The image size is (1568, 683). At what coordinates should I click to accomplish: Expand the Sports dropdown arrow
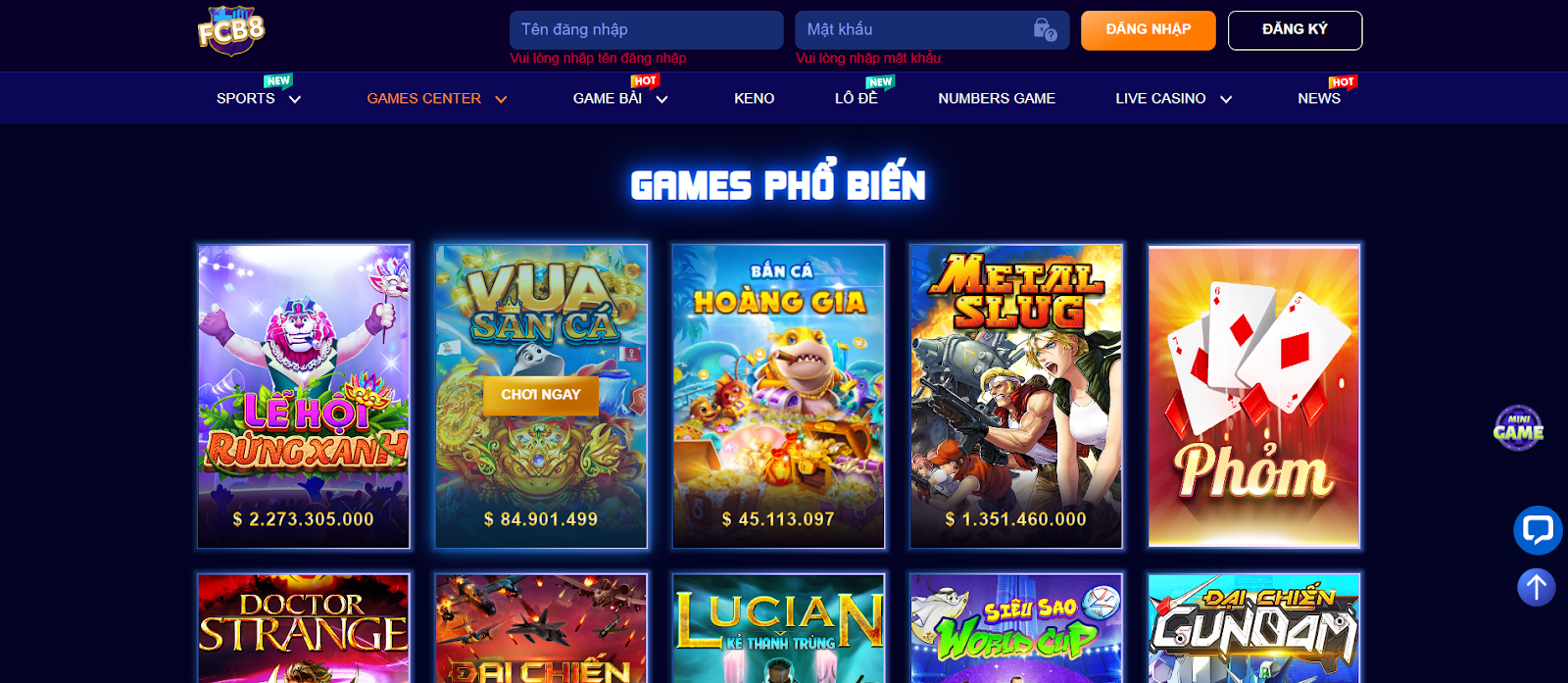[x=295, y=99]
